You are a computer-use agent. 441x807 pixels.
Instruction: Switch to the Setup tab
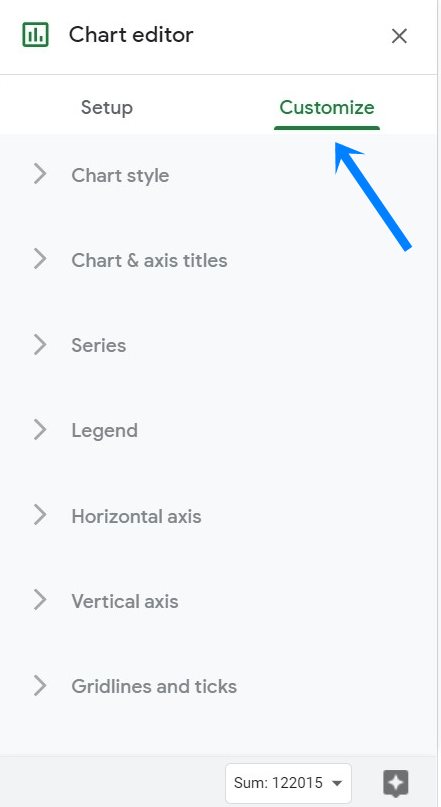point(107,108)
